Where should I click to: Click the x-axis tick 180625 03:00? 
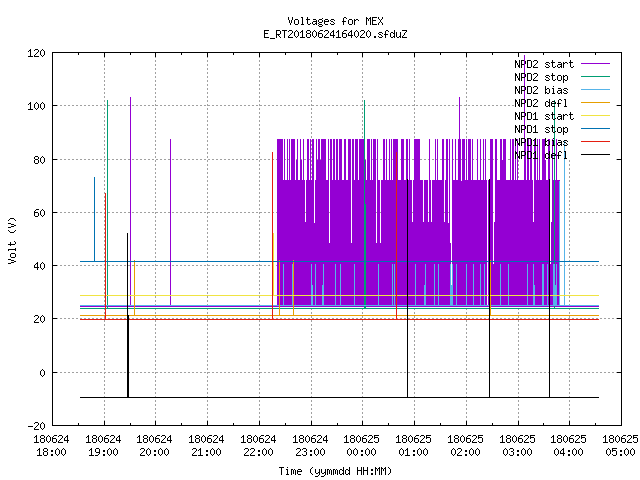pyautogui.click(x=517, y=446)
